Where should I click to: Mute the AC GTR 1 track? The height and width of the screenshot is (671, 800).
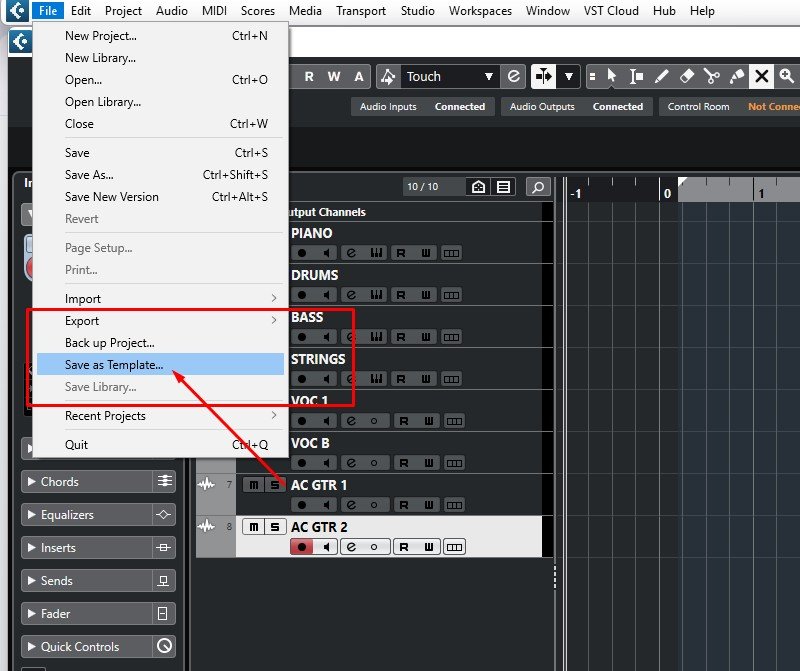254,485
